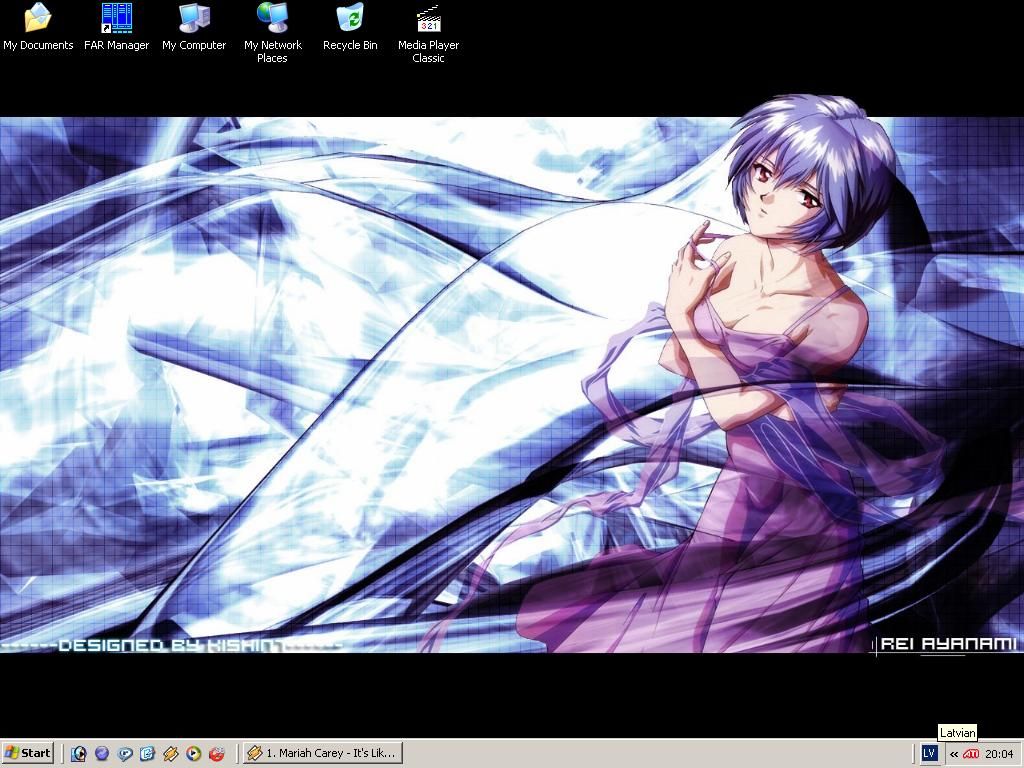Select the Recycle Bin icon
The width and height of the screenshot is (1024, 768).
[x=350, y=26]
